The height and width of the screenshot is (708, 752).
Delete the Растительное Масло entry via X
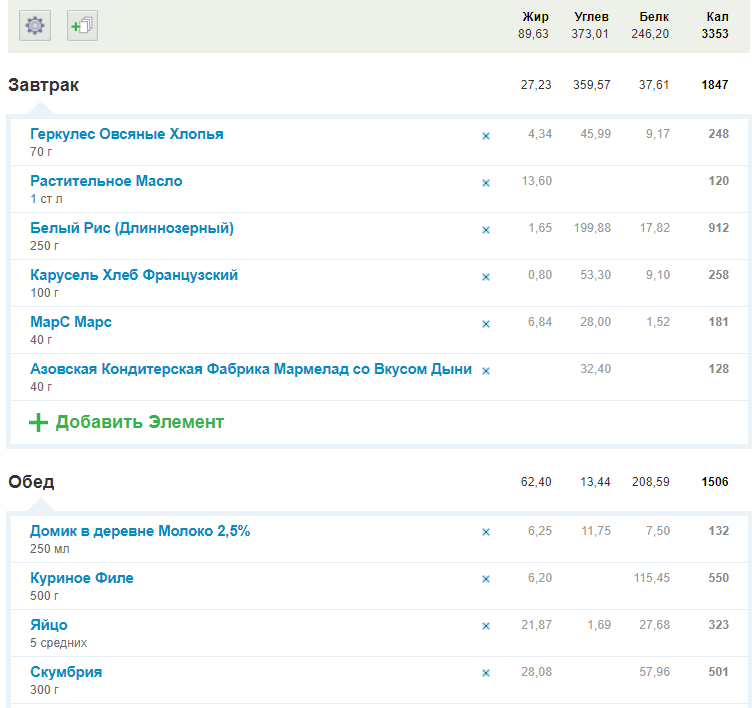486,183
